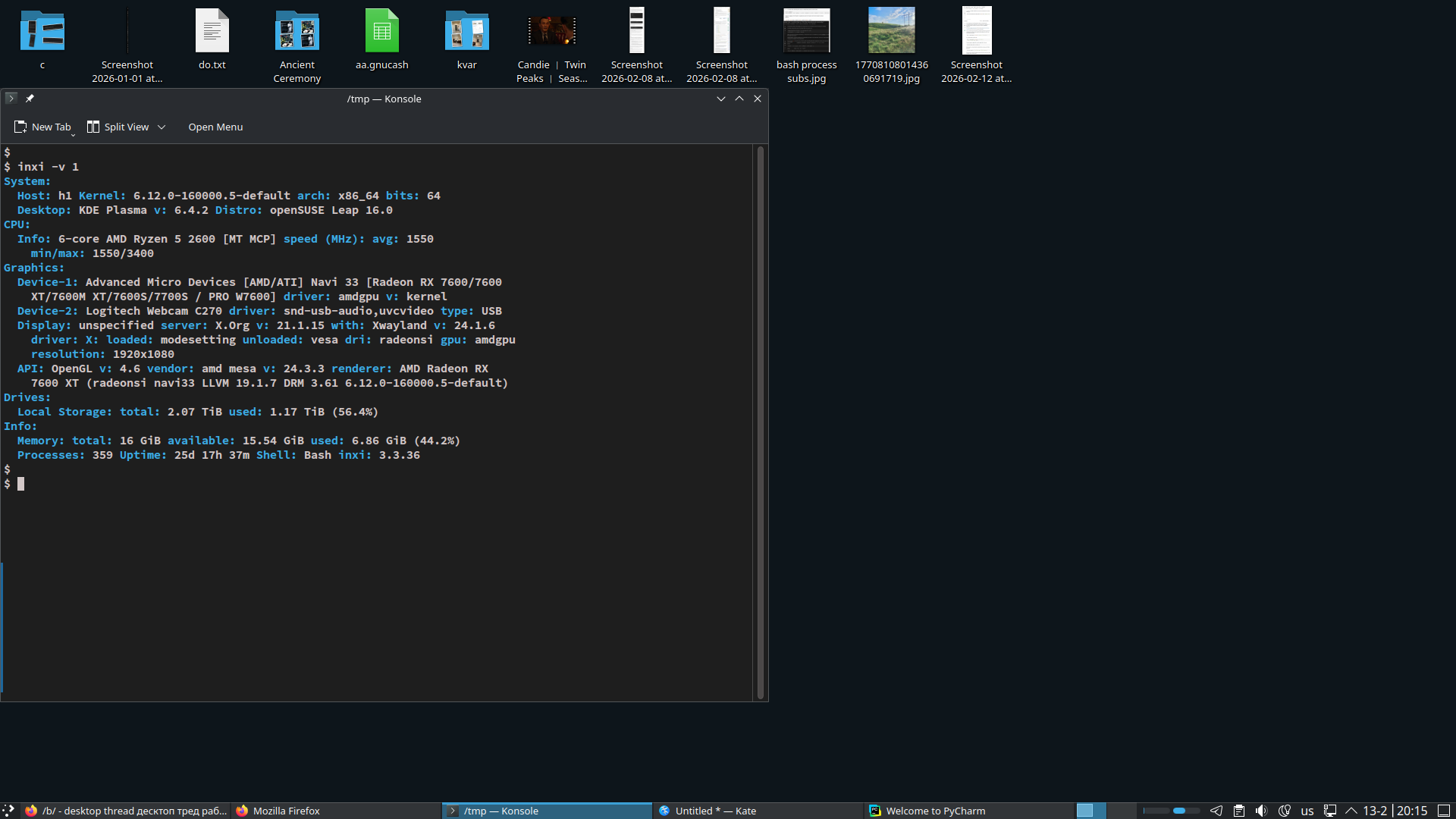Click the volume speaker tray icon

click(x=1261, y=811)
